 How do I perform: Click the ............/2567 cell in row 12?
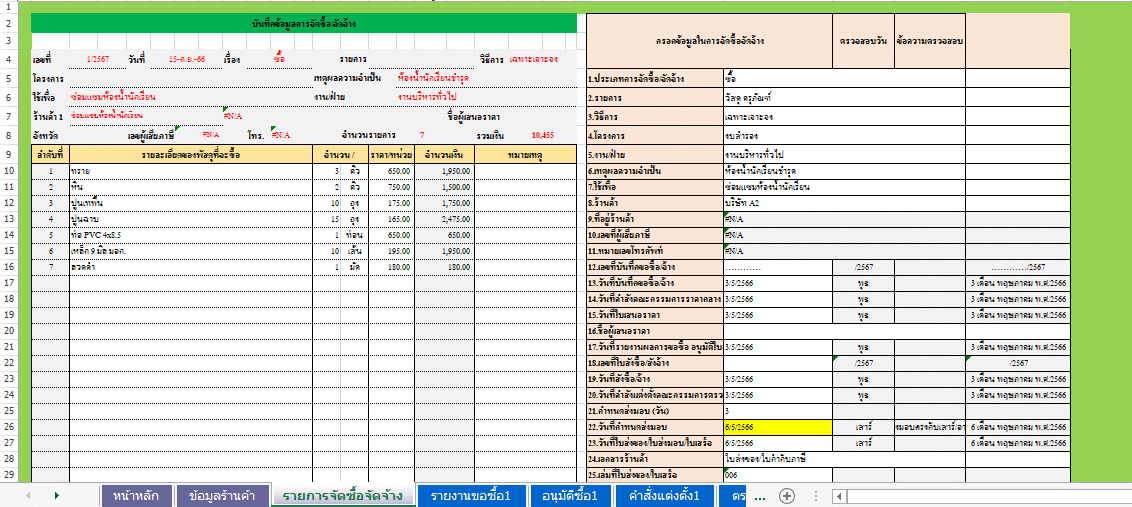click(x=1018, y=267)
